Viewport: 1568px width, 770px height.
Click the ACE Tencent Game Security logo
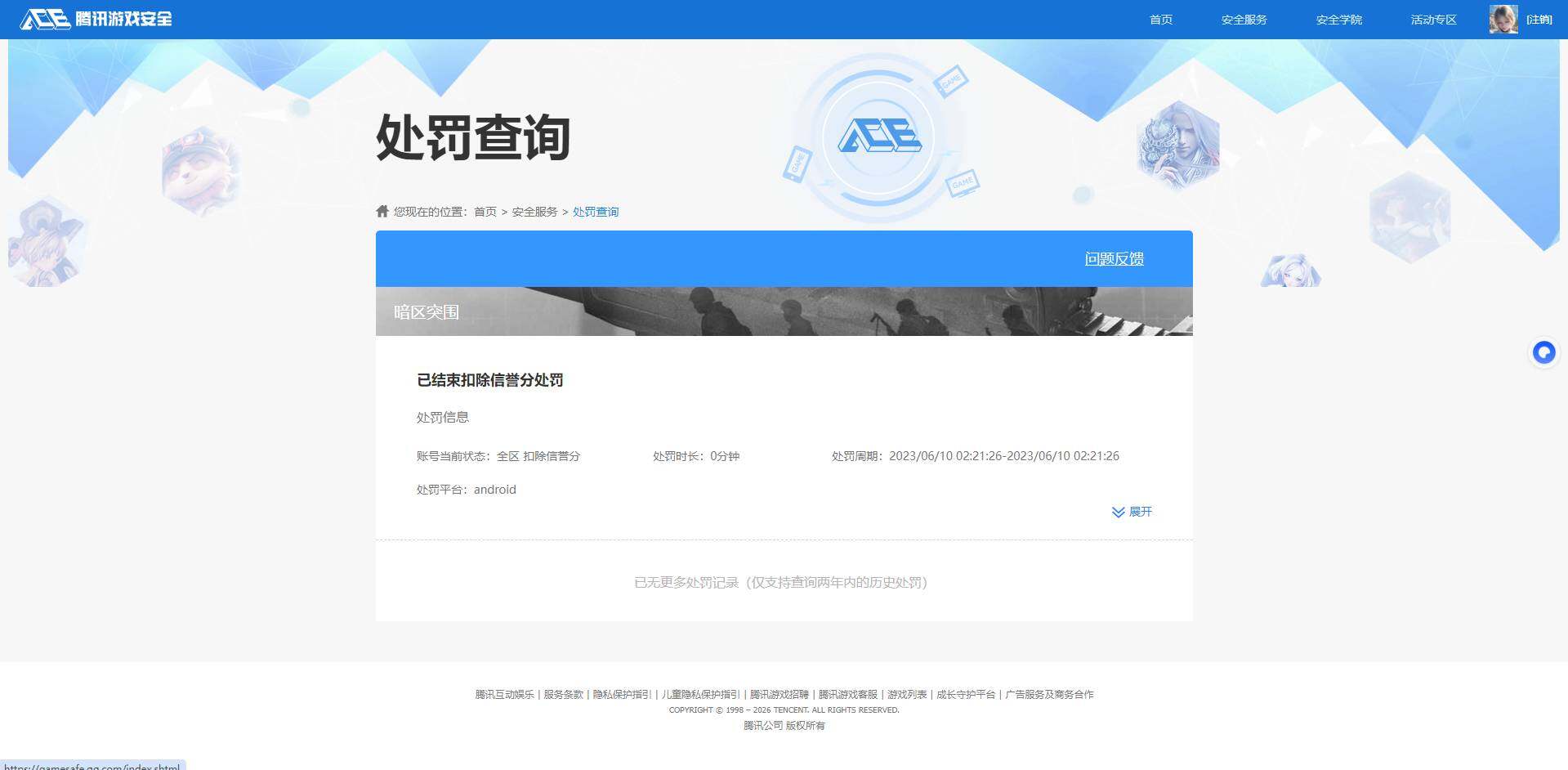point(96,19)
